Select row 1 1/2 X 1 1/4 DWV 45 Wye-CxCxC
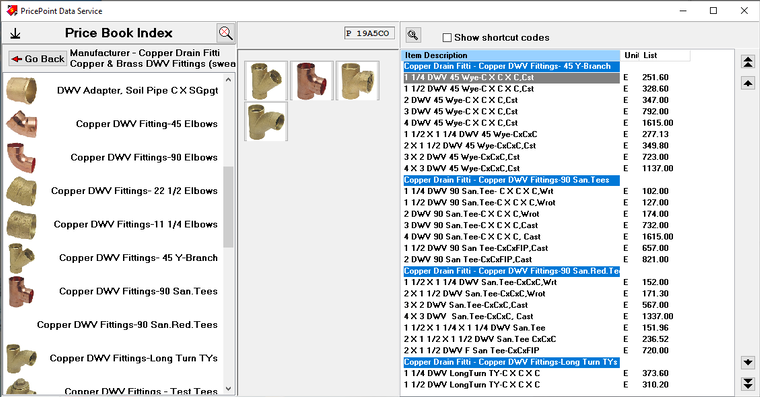Viewport: 760px width, 397px height. [511, 134]
